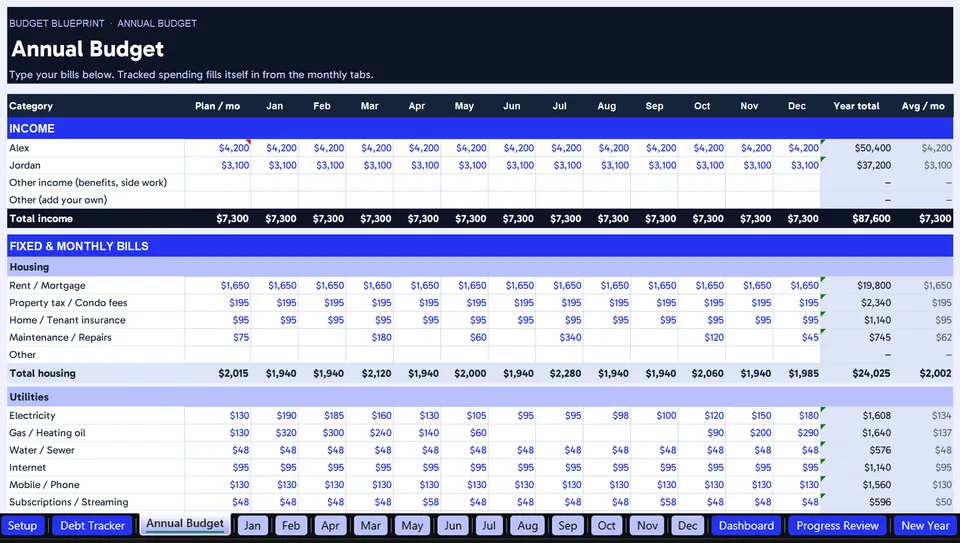
Task: Select the INCOME section heading
Action: (32, 129)
